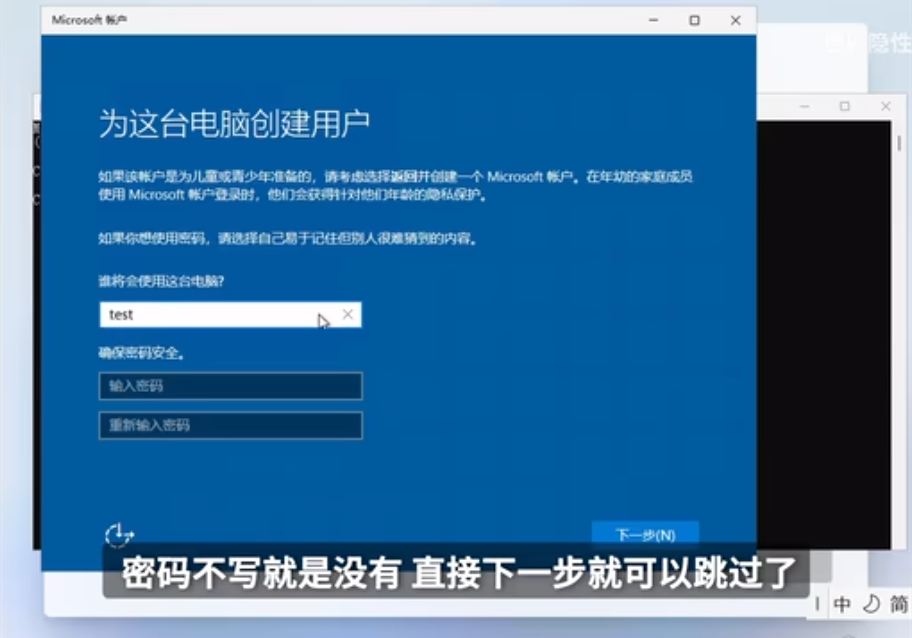Image resolution: width=912 pixels, height=638 pixels.
Task: Click the 简 simplified Chinese IME indicator
Action: (x=899, y=604)
